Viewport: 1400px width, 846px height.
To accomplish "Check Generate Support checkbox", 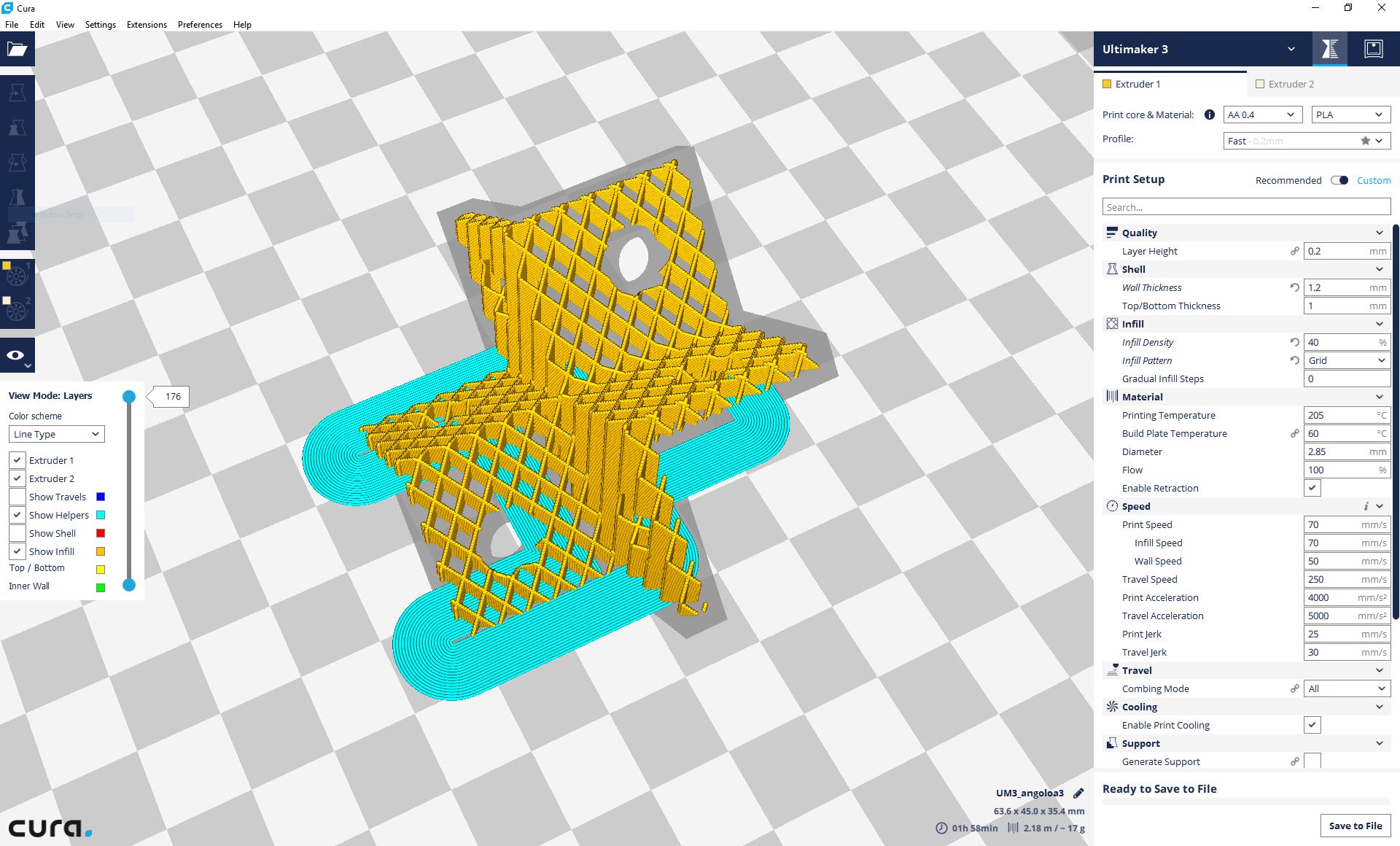I will pyautogui.click(x=1312, y=761).
